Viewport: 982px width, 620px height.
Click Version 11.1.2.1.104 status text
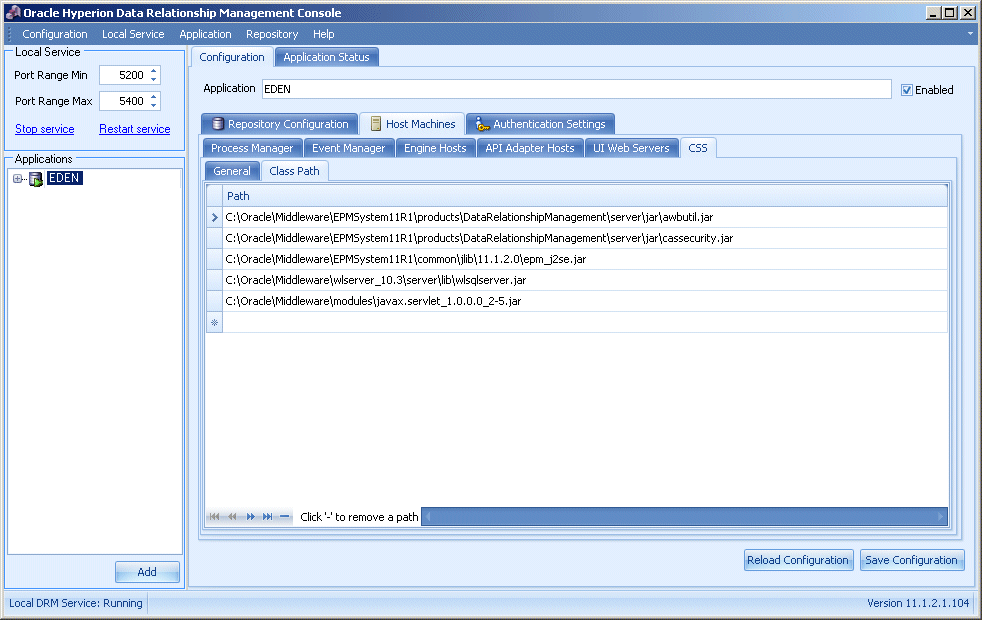click(x=918, y=603)
